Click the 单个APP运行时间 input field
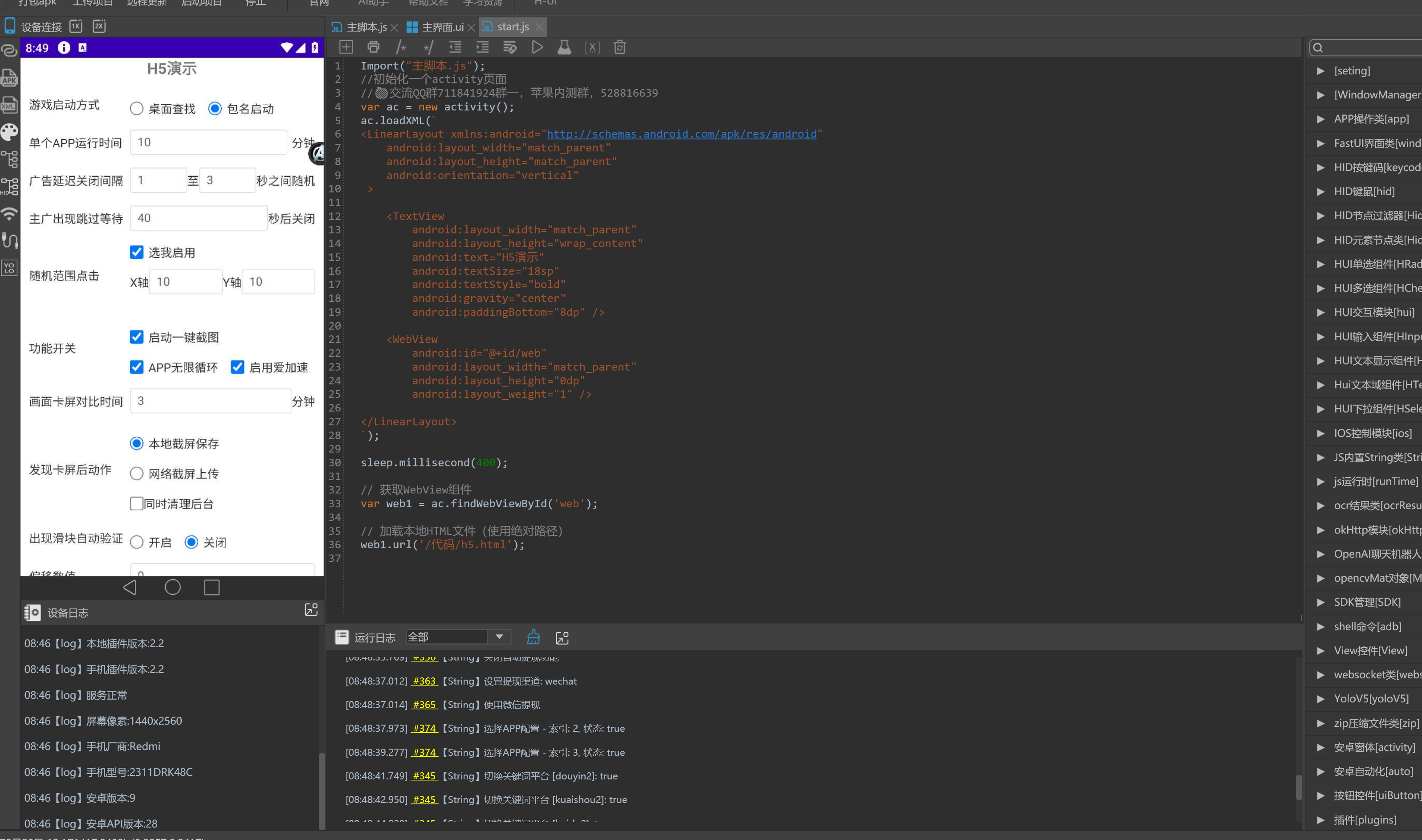This screenshot has width=1422, height=840. (208, 143)
